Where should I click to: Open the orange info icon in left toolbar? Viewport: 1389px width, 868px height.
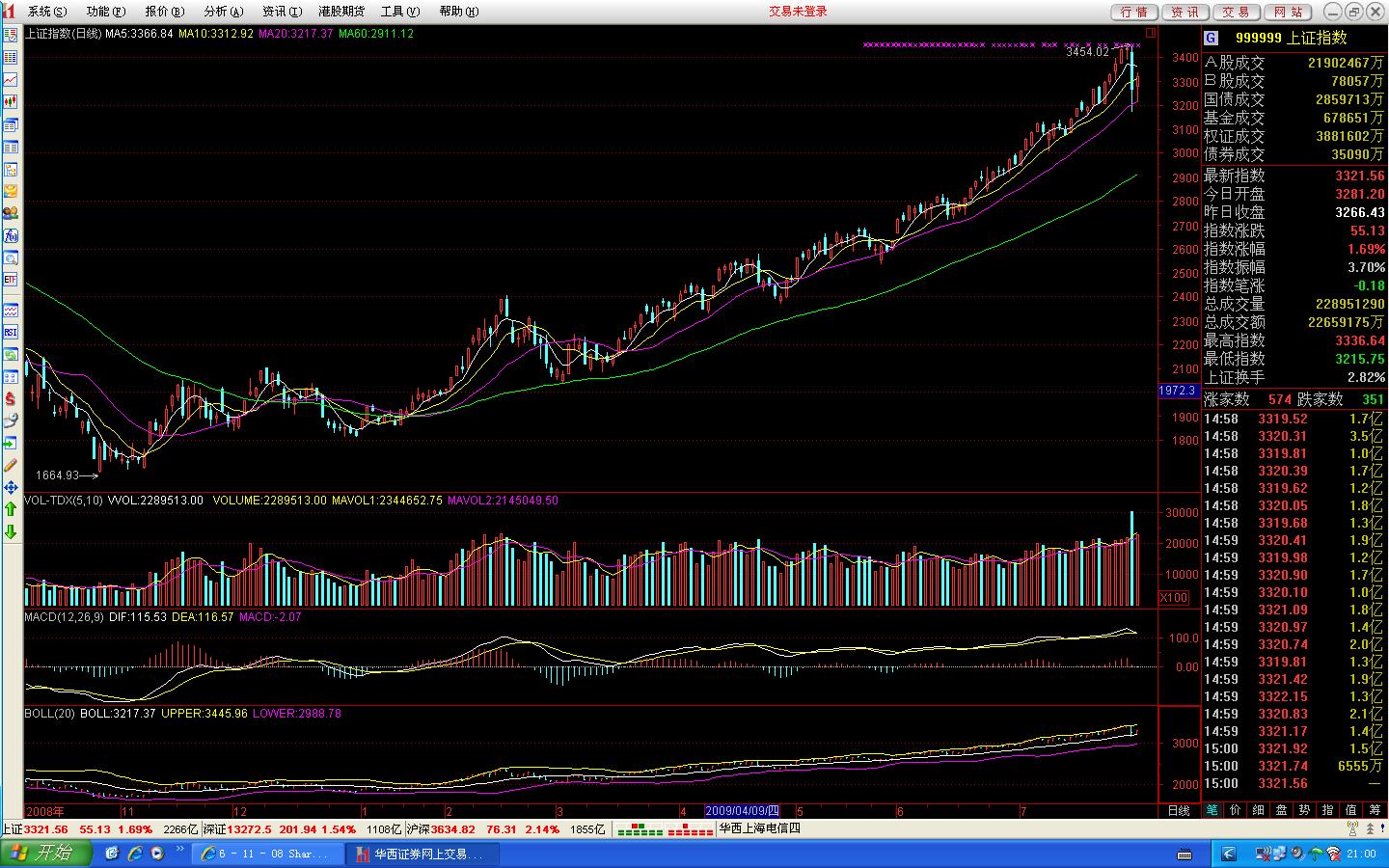(11, 192)
